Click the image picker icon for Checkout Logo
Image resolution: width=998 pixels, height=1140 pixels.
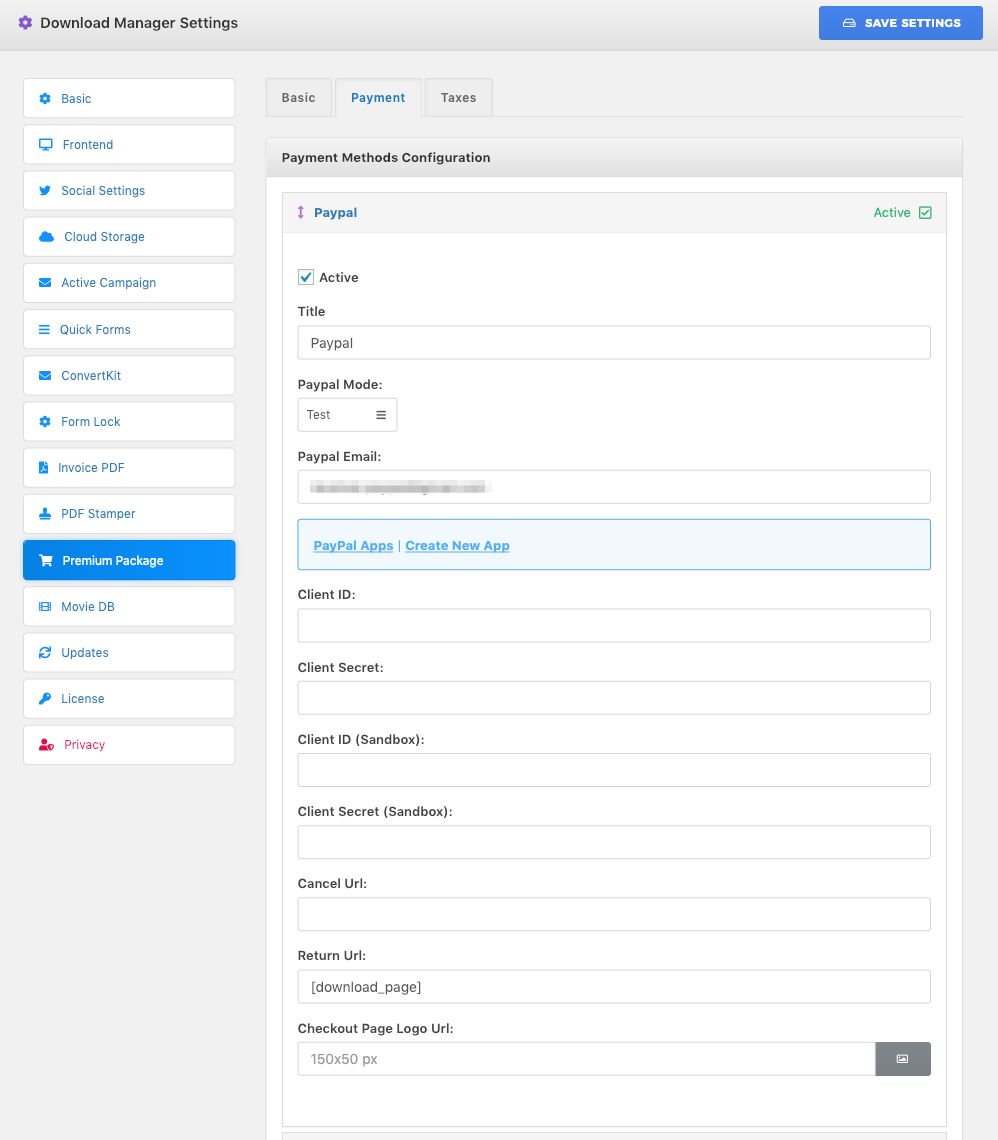pyautogui.click(x=903, y=1059)
